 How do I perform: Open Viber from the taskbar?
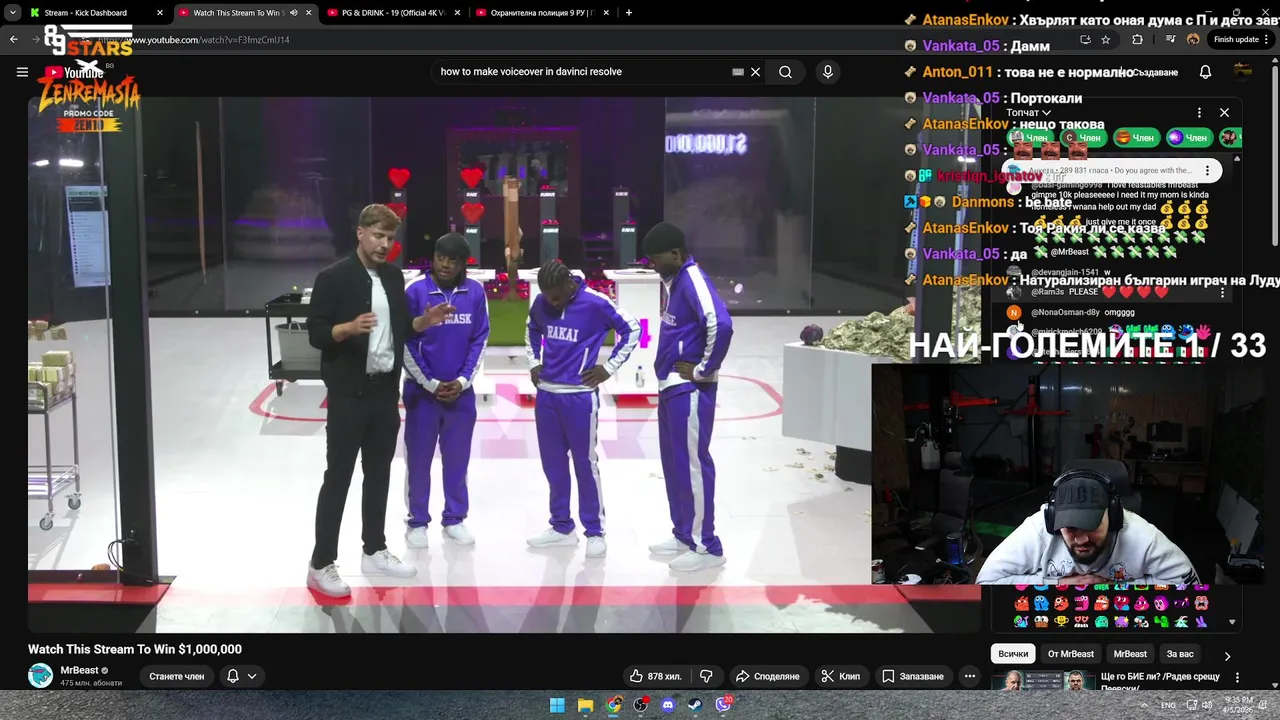pos(723,705)
